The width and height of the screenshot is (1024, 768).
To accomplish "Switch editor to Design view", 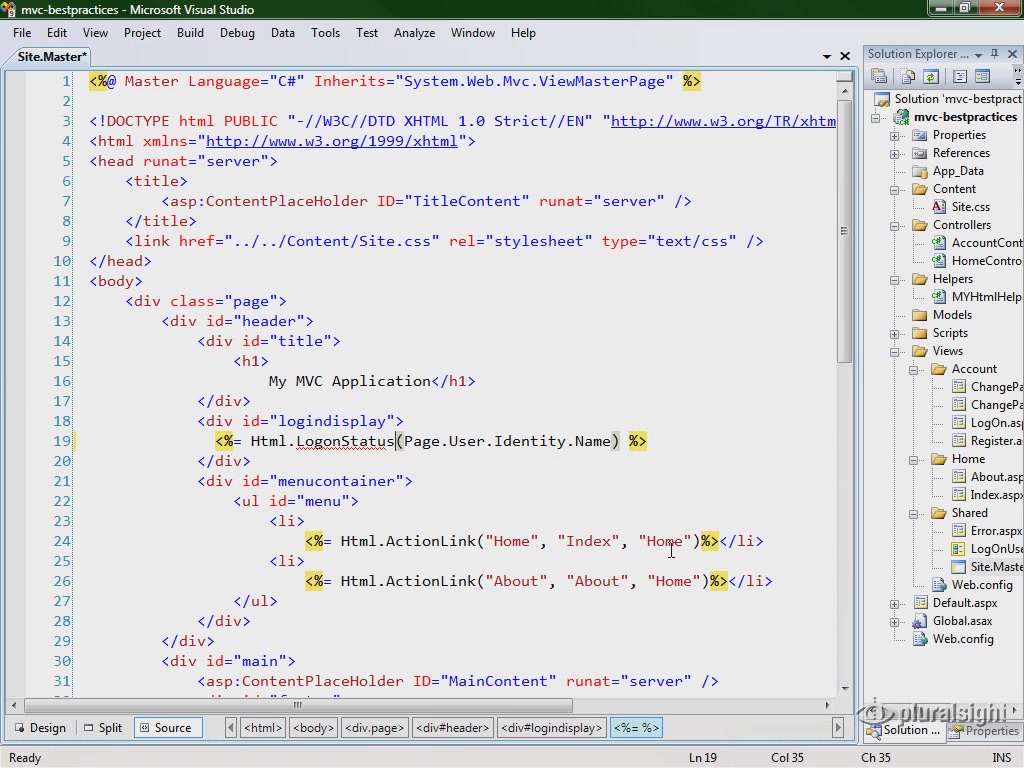I will coord(40,728).
